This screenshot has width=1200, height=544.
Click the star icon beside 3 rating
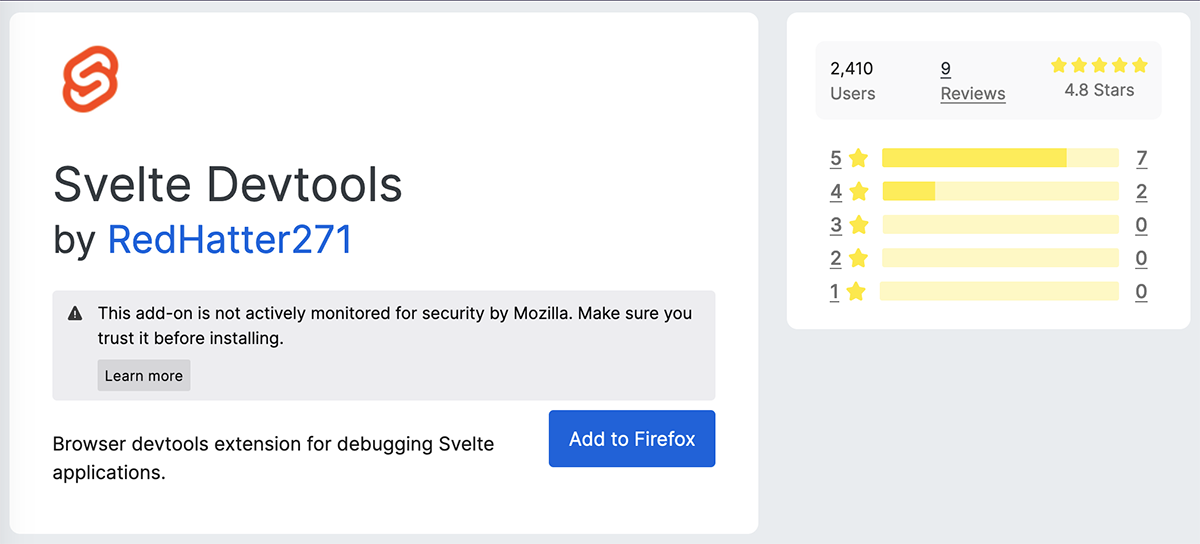(x=858, y=225)
